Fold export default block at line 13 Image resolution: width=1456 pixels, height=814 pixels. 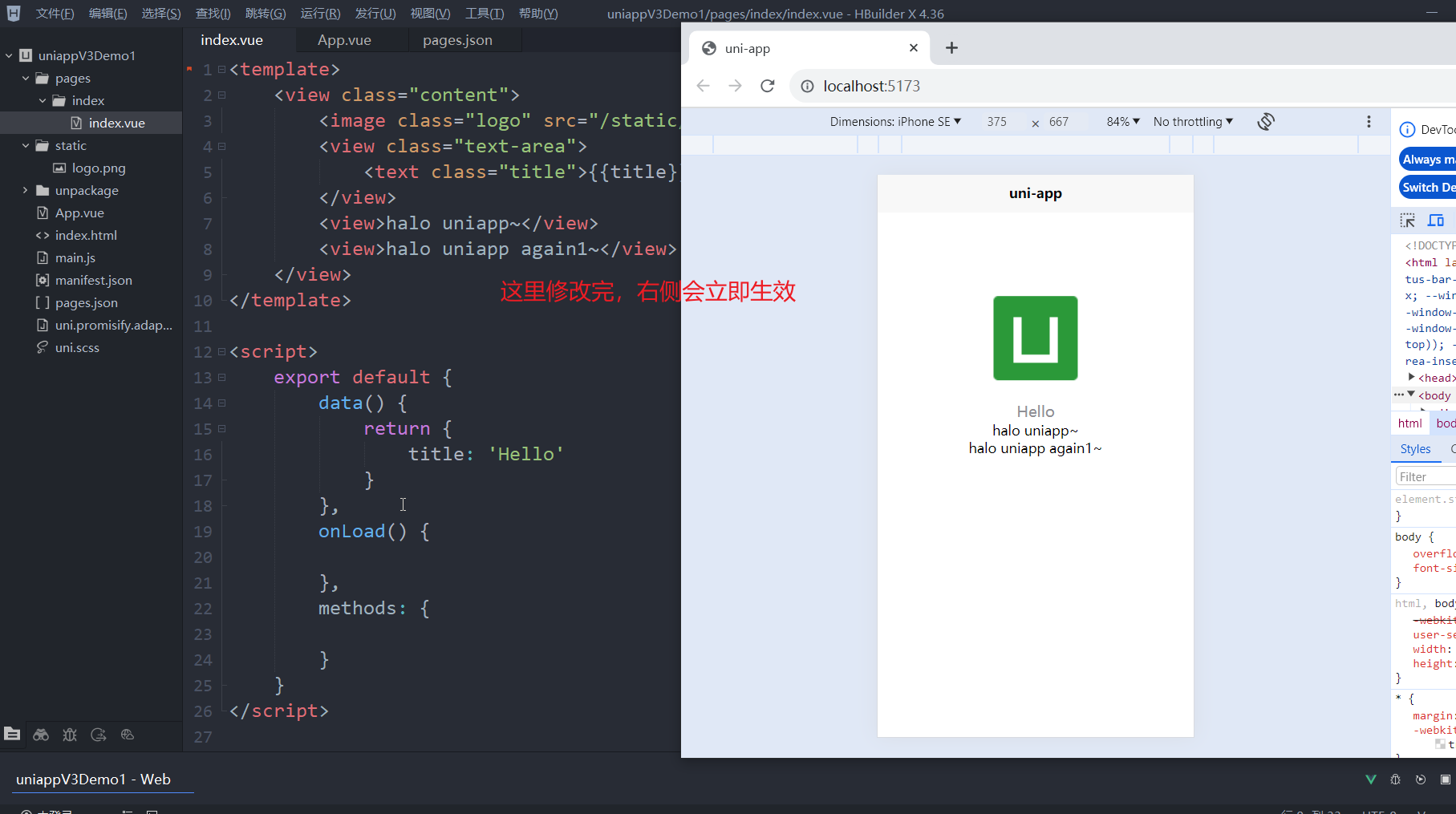click(x=221, y=378)
